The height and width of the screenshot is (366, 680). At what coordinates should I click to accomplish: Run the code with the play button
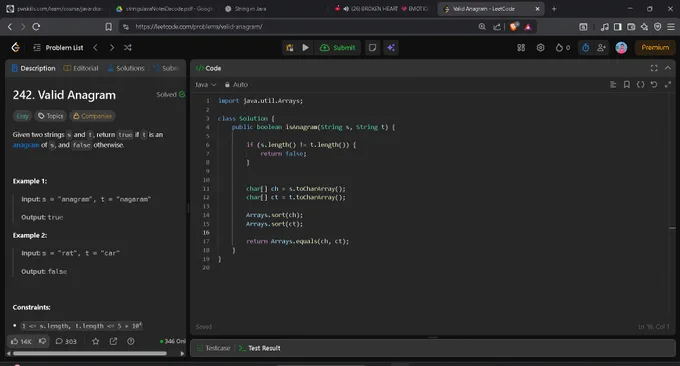[x=305, y=48]
